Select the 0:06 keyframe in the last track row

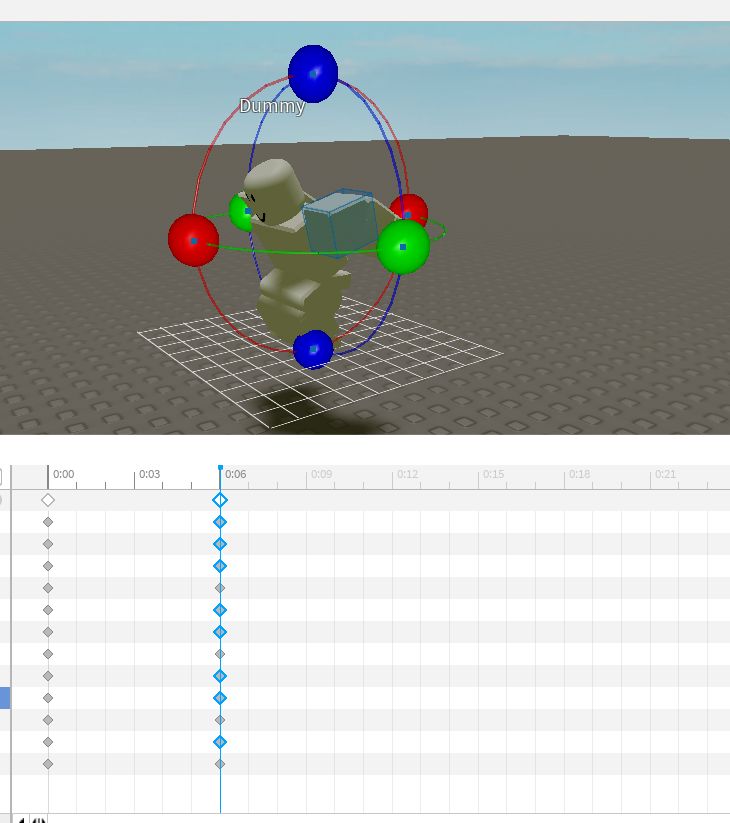pos(220,764)
